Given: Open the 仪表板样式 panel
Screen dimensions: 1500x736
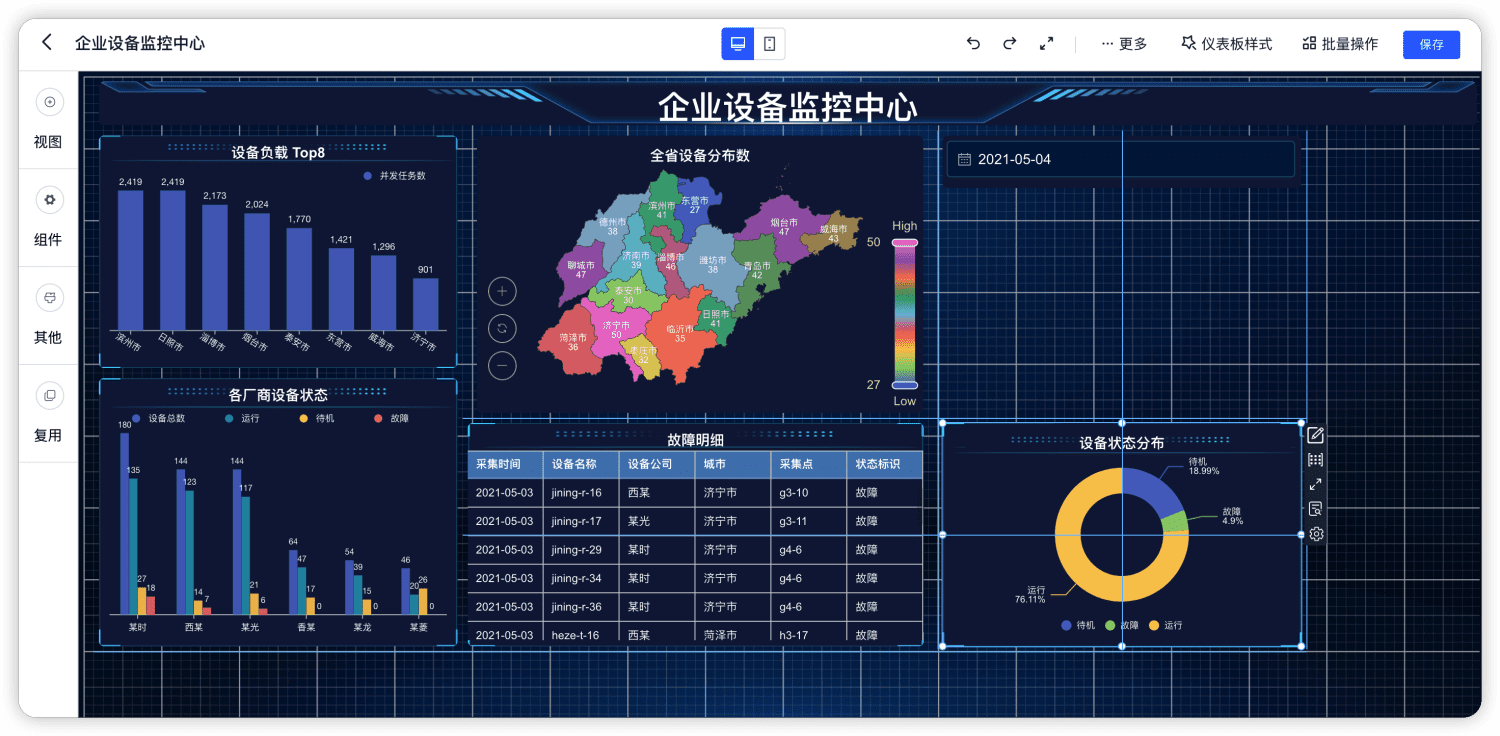Looking at the screenshot, I should coord(1225,44).
